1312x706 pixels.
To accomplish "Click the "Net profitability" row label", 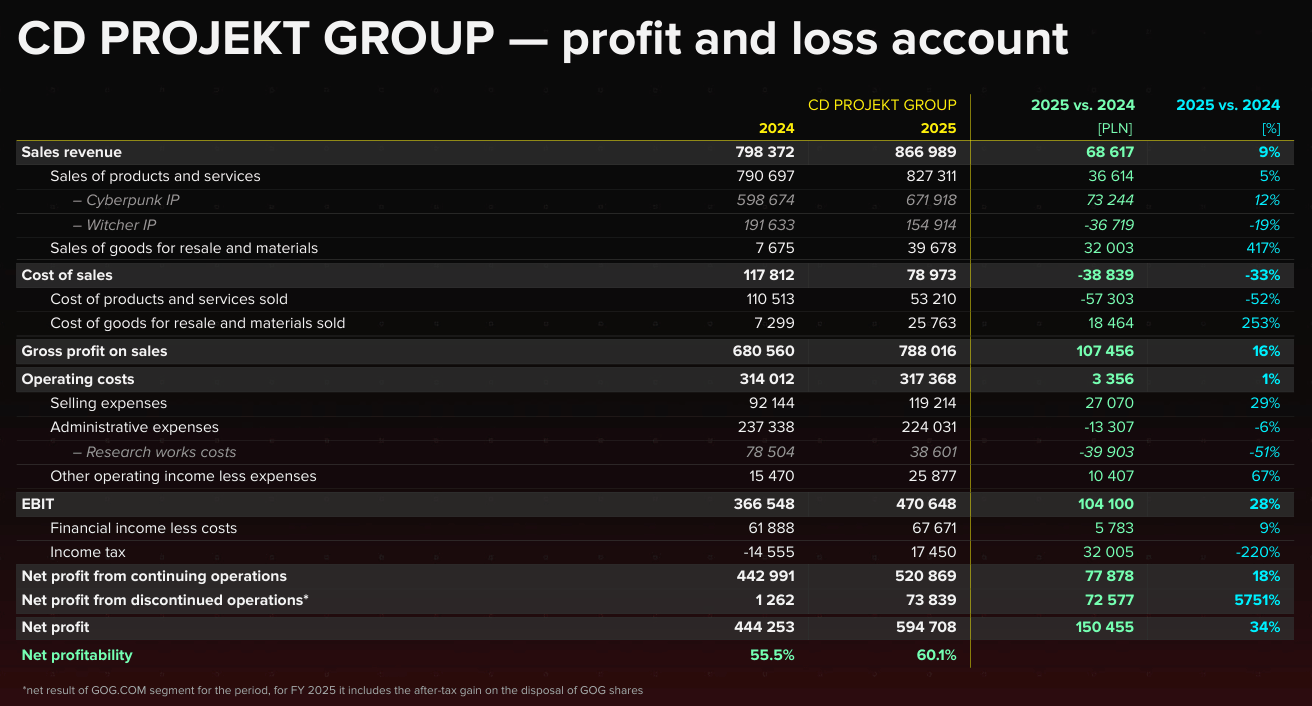I will click(77, 655).
